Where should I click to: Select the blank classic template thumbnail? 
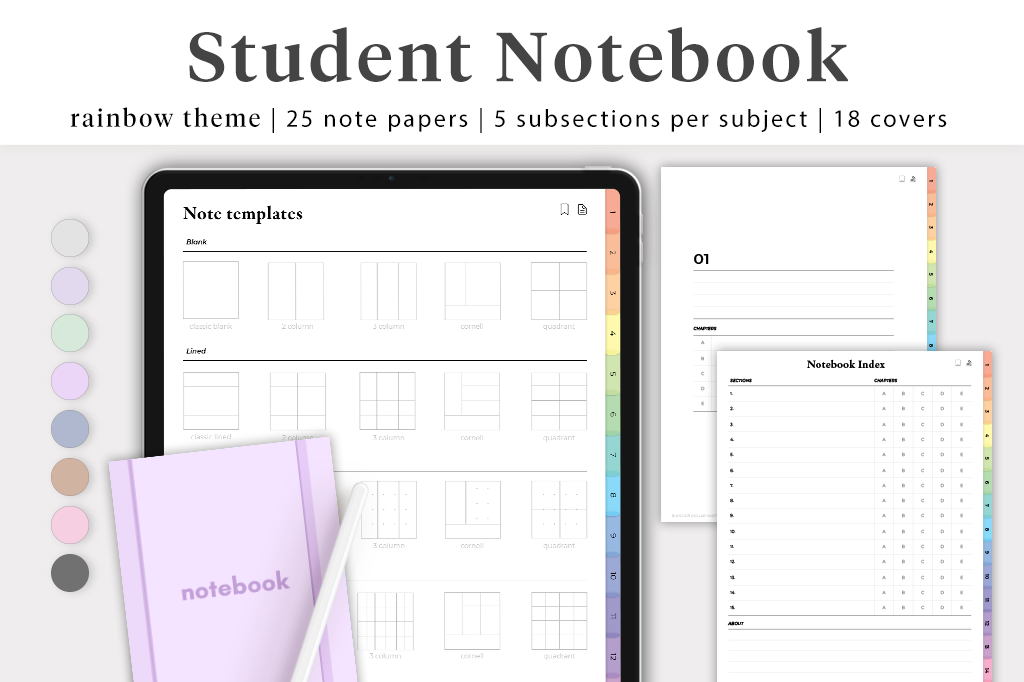[x=211, y=290]
